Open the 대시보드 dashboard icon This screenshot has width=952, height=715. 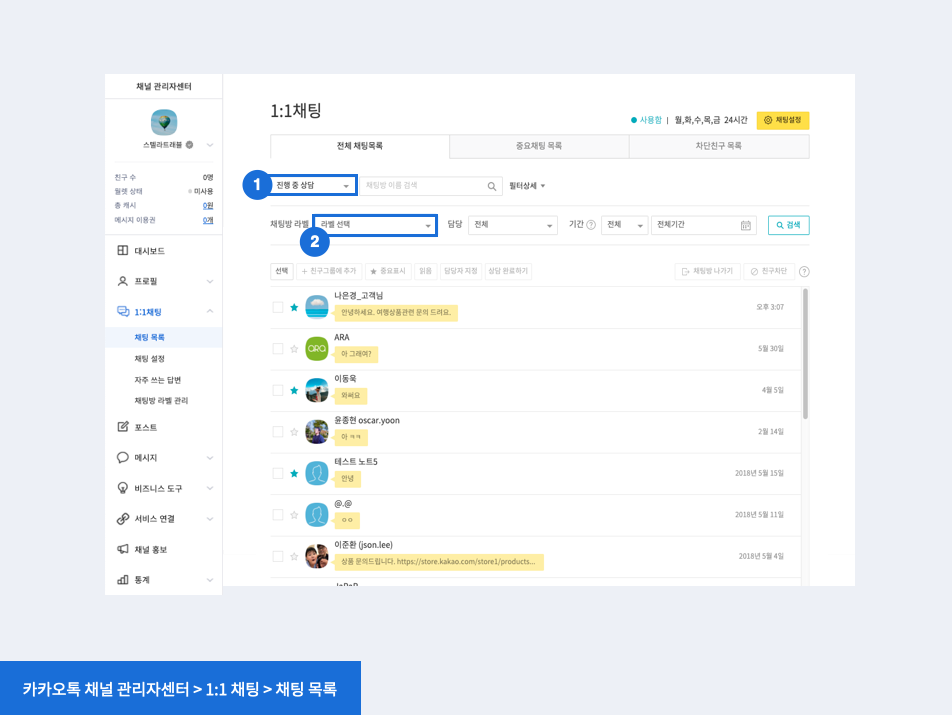(x=123, y=251)
